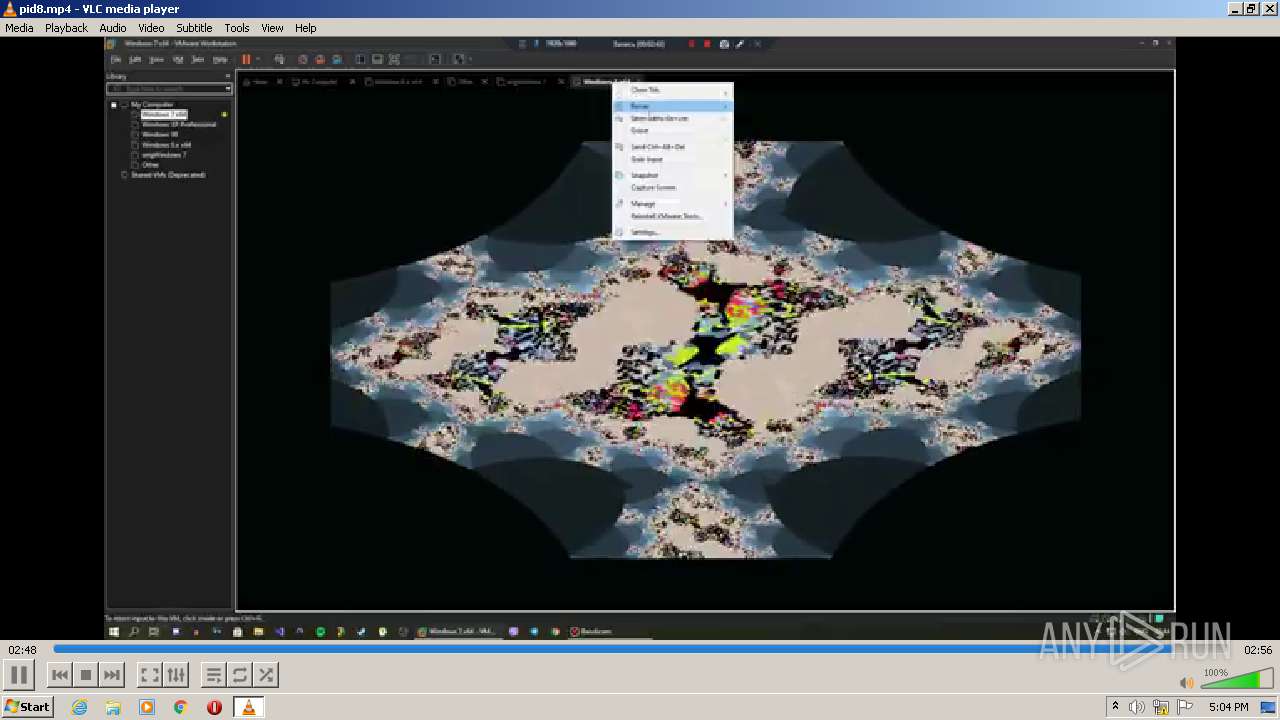Choose Power in the context menu
Screen dimensions: 1280x720
click(672, 106)
